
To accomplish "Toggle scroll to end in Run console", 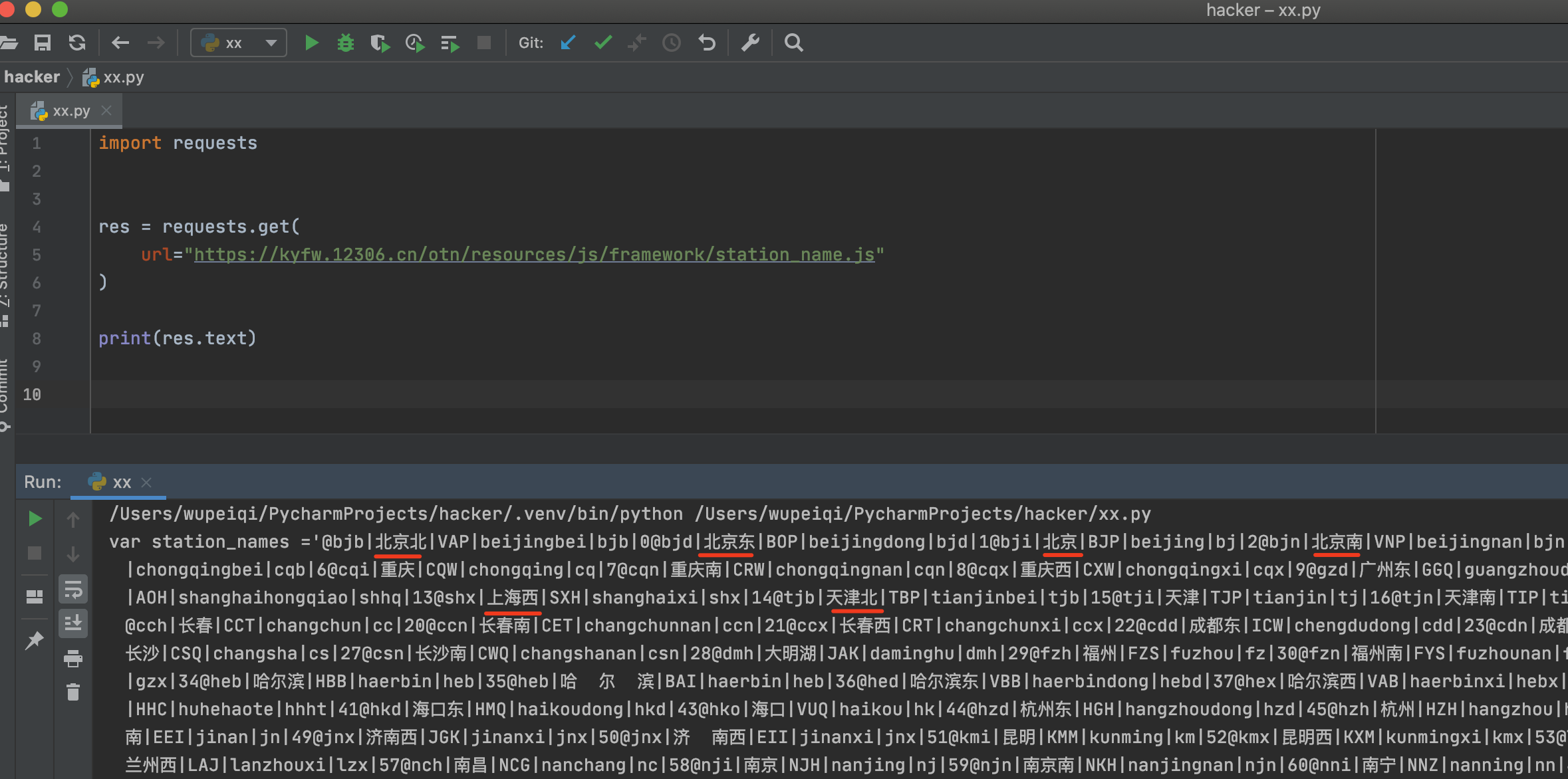I will 73,623.
